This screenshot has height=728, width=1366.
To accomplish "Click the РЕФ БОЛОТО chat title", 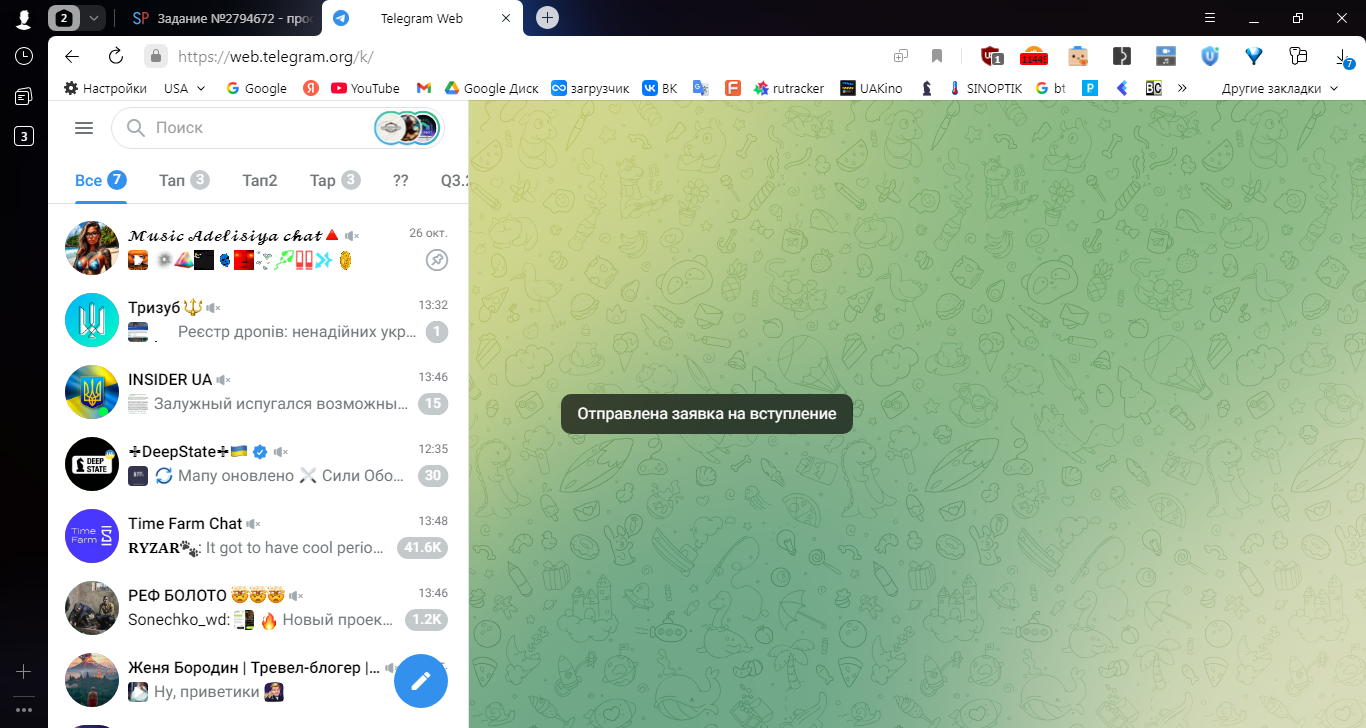I will point(178,595).
